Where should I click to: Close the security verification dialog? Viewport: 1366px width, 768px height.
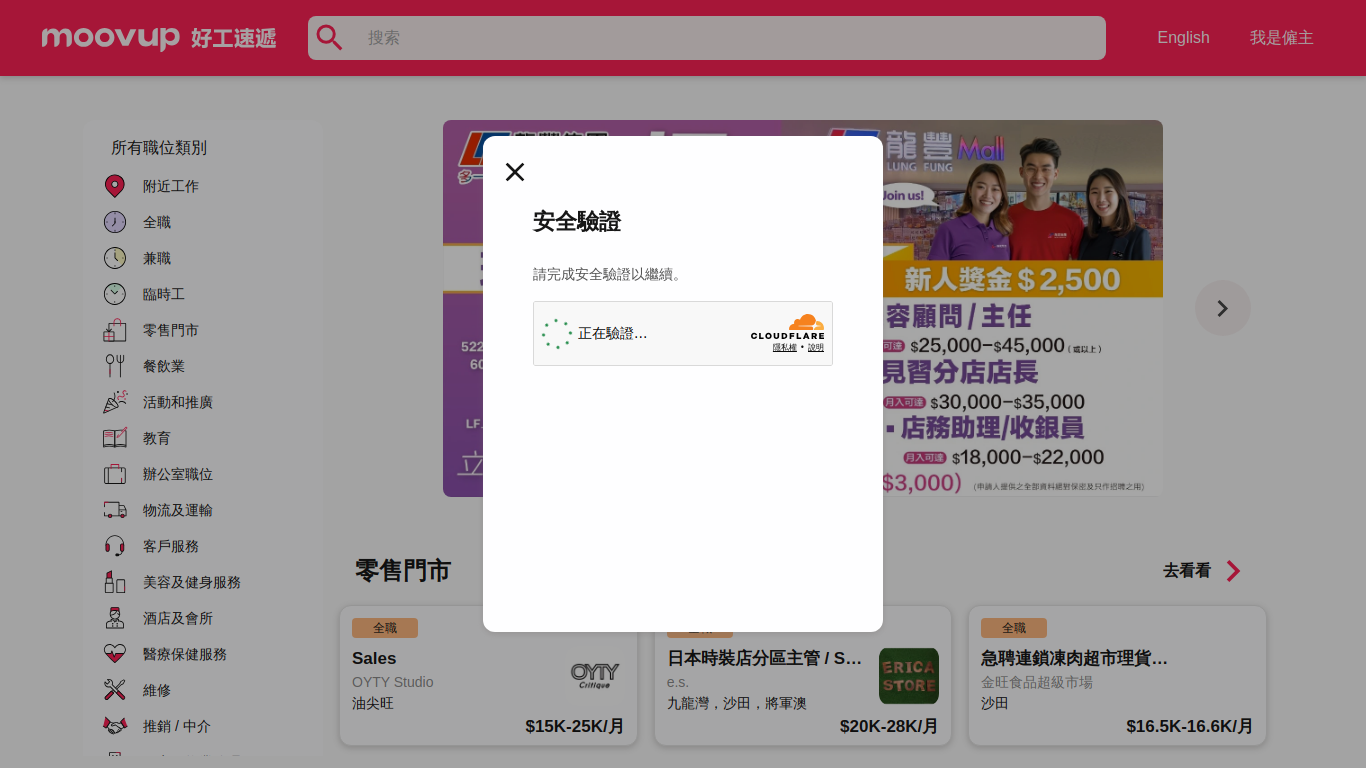pos(515,172)
